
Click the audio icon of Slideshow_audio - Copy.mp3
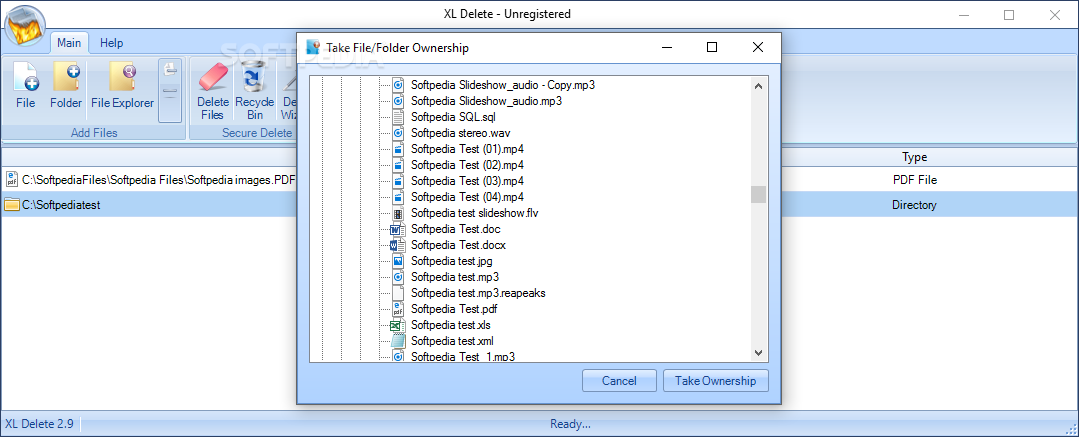pyautogui.click(x=397, y=85)
